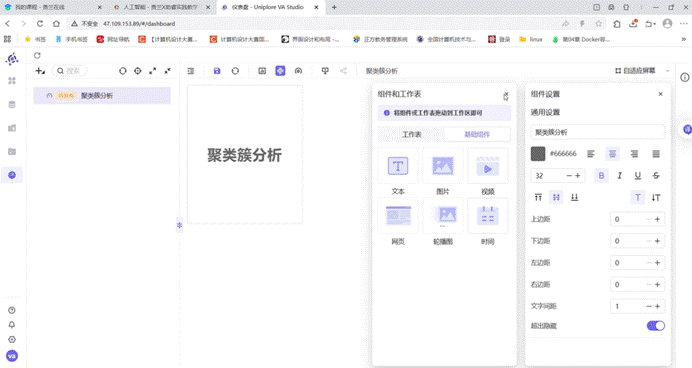Decrease font size with minus stepper

click(x=569, y=176)
